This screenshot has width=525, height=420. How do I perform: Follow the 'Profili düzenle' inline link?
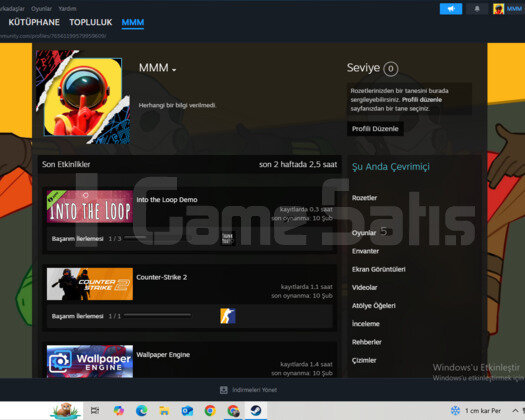[x=422, y=100]
